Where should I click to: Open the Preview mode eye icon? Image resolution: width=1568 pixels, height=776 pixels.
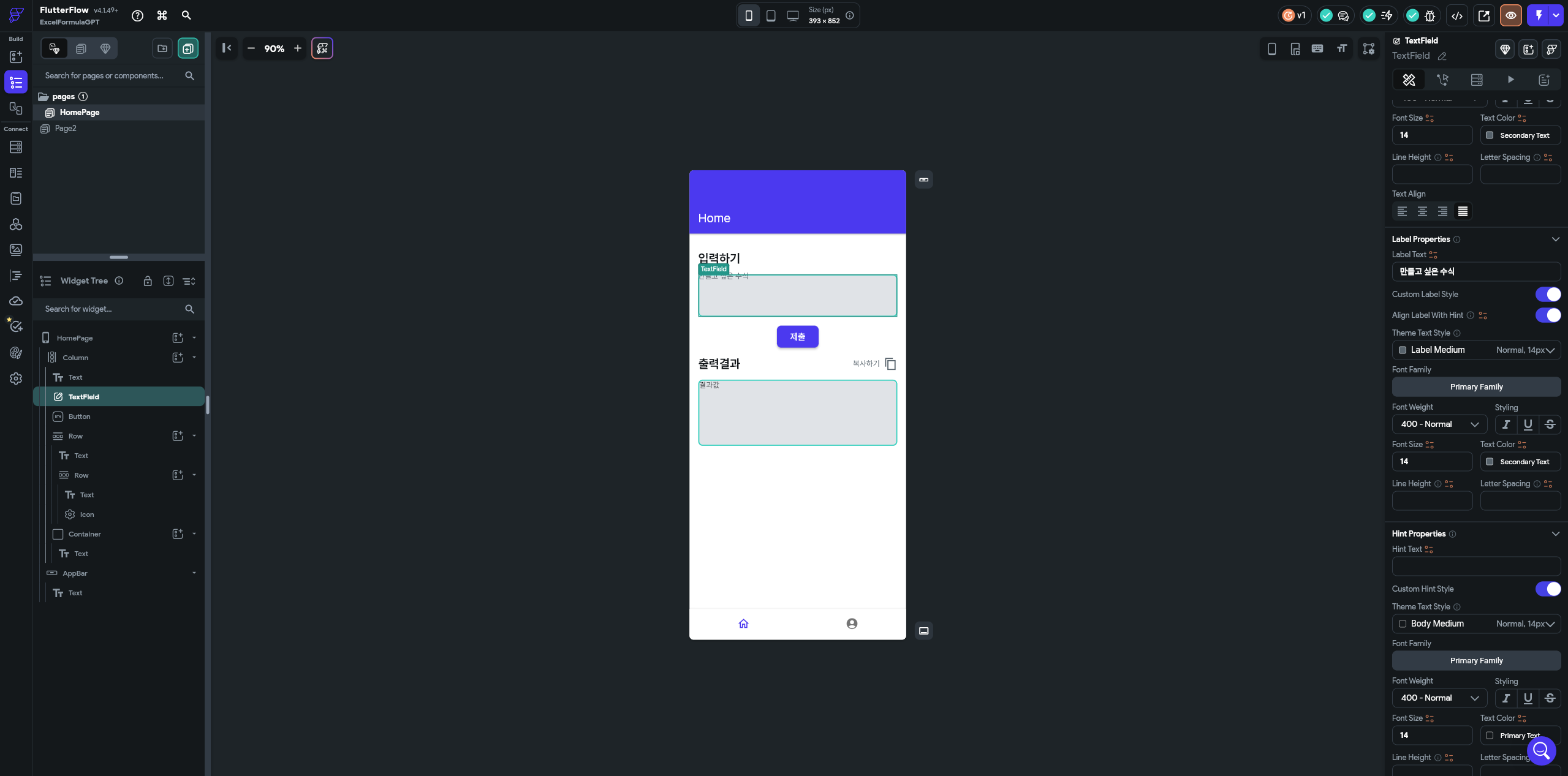pos(1511,16)
